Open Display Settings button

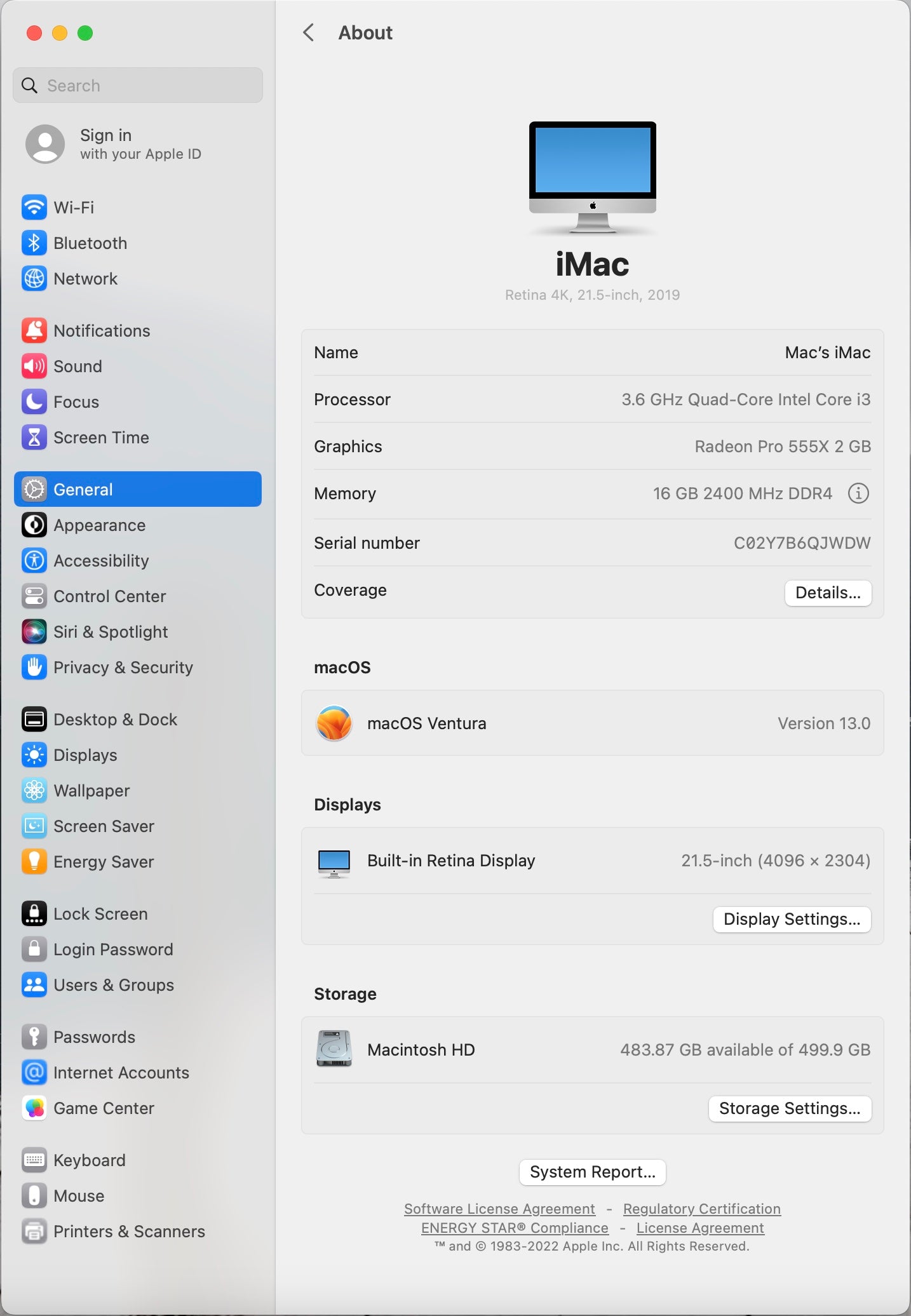(x=792, y=919)
